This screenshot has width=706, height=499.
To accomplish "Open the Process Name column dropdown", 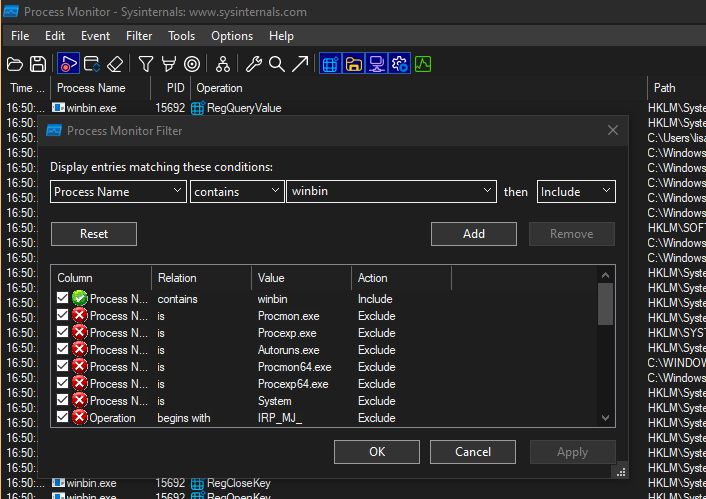I will [x=118, y=191].
